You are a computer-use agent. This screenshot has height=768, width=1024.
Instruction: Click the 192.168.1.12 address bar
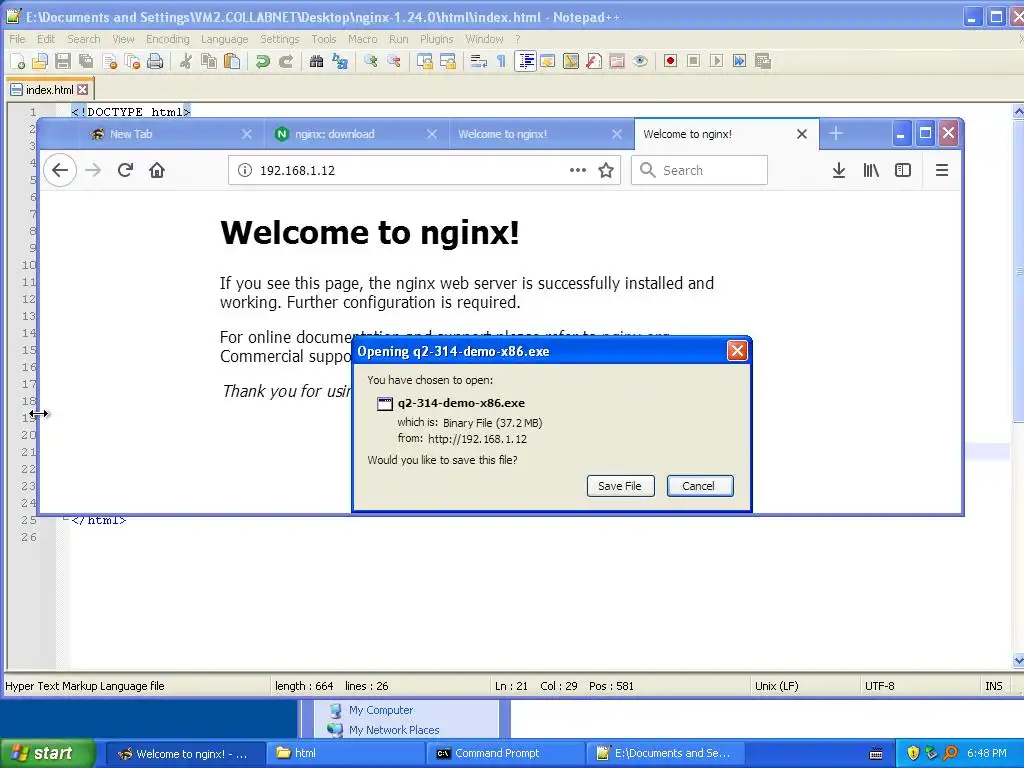424,170
